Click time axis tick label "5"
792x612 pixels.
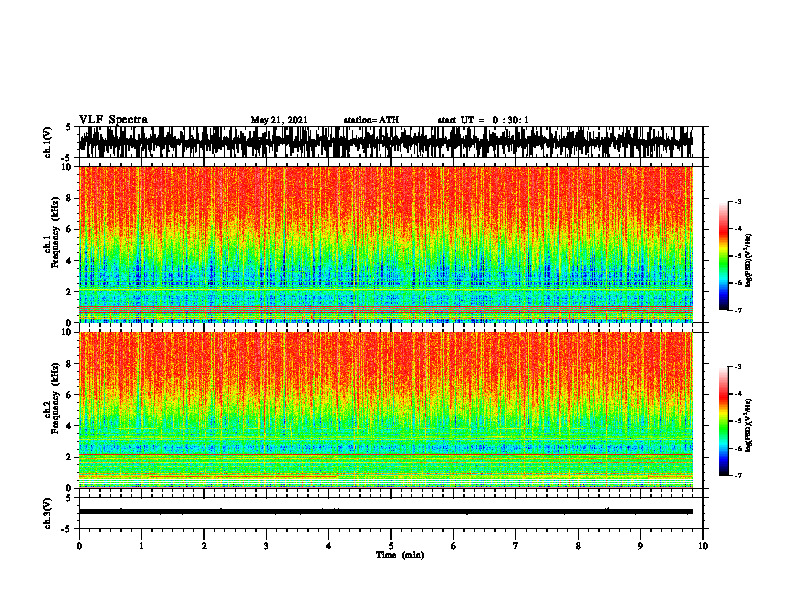(391, 546)
